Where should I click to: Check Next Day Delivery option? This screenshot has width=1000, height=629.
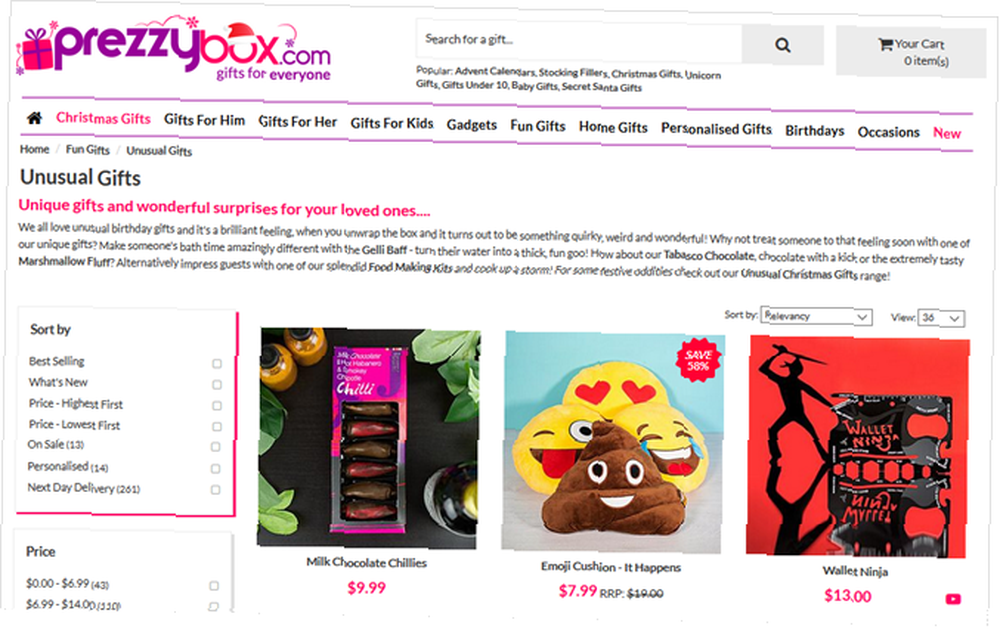pyautogui.click(x=216, y=489)
